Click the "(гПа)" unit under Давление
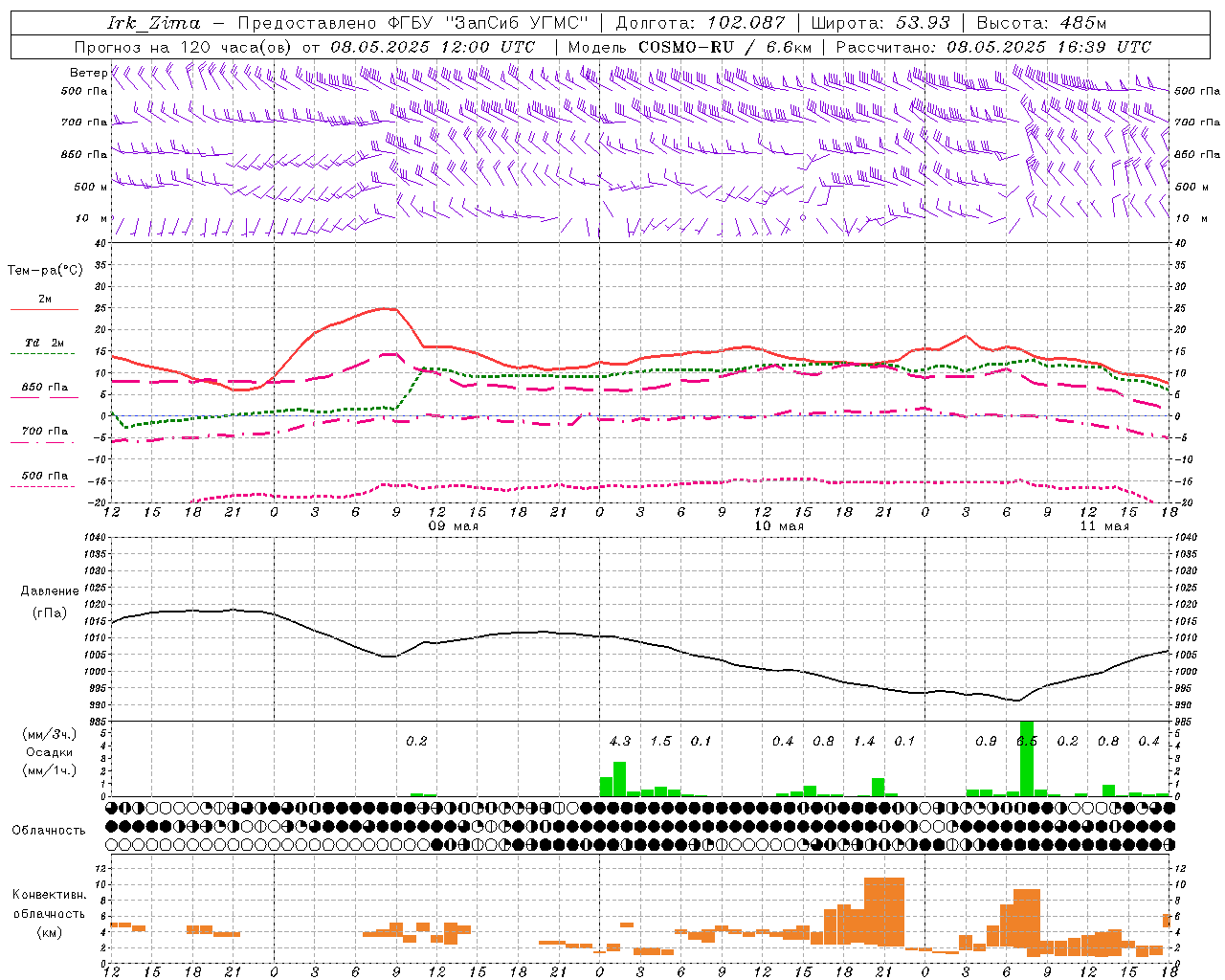The height and width of the screenshot is (980, 1225). (x=50, y=613)
